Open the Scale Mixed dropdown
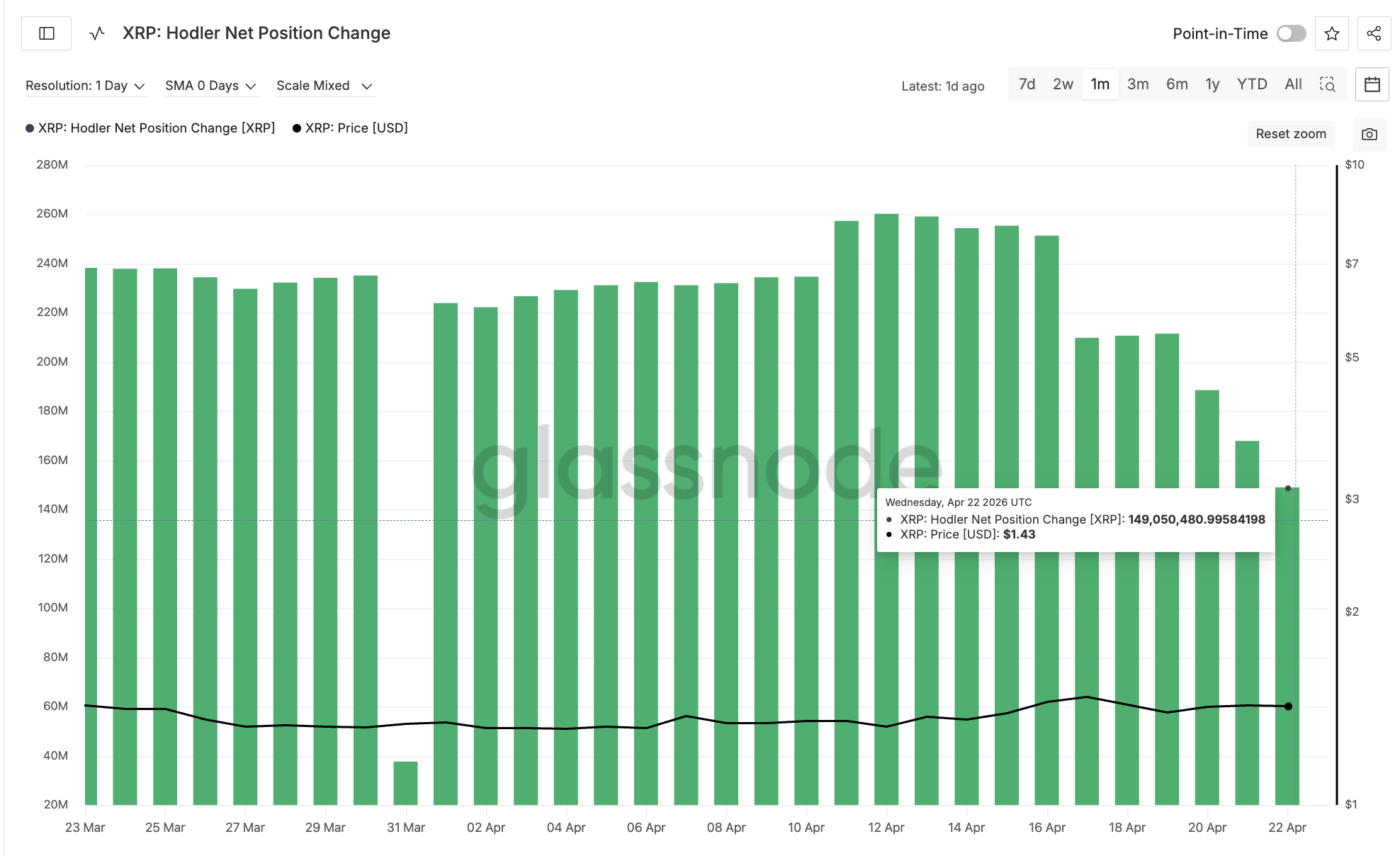The image size is (1400, 856). (x=324, y=85)
